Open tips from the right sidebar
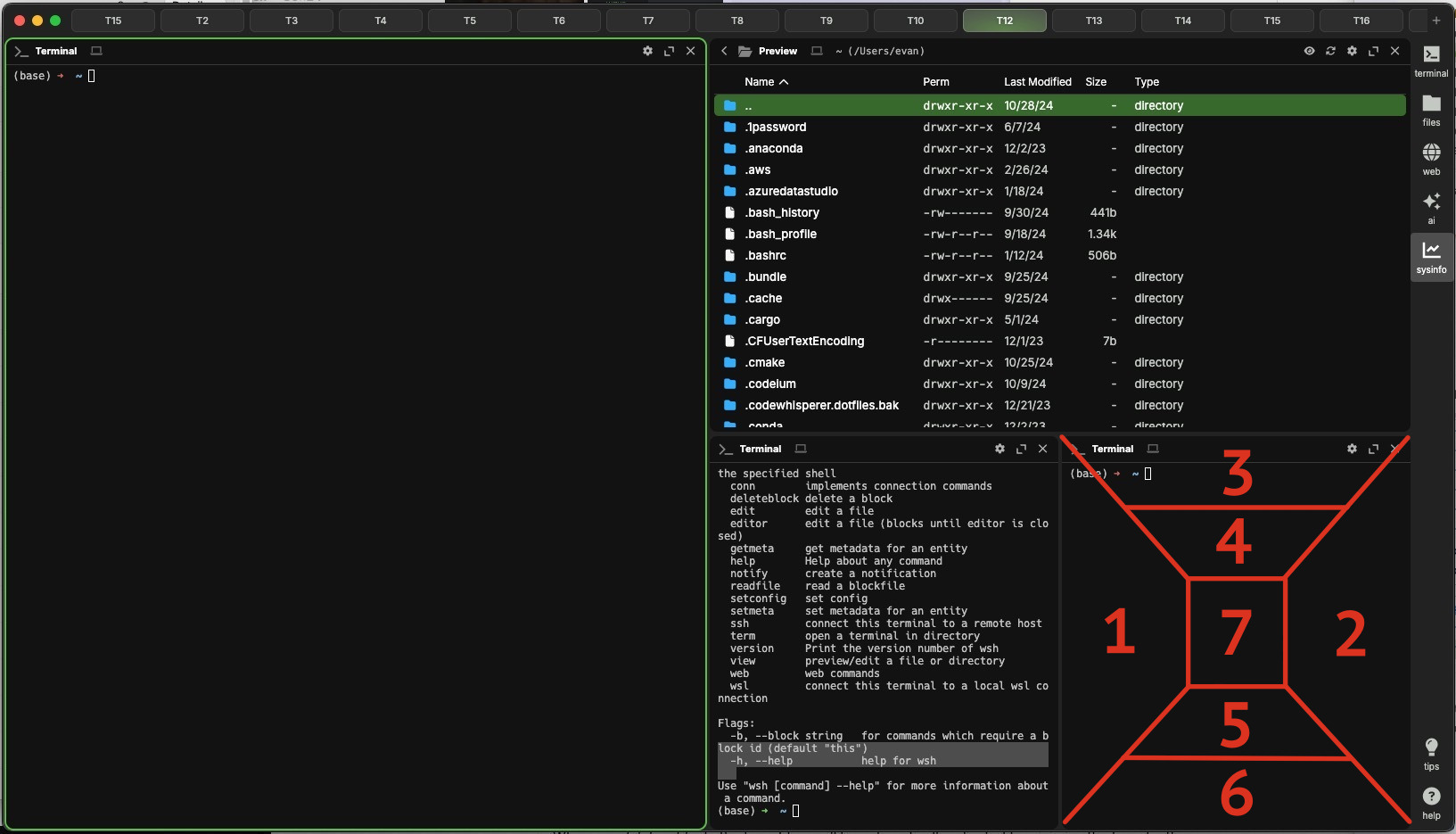This screenshot has height=834, width=1456. pyautogui.click(x=1431, y=755)
